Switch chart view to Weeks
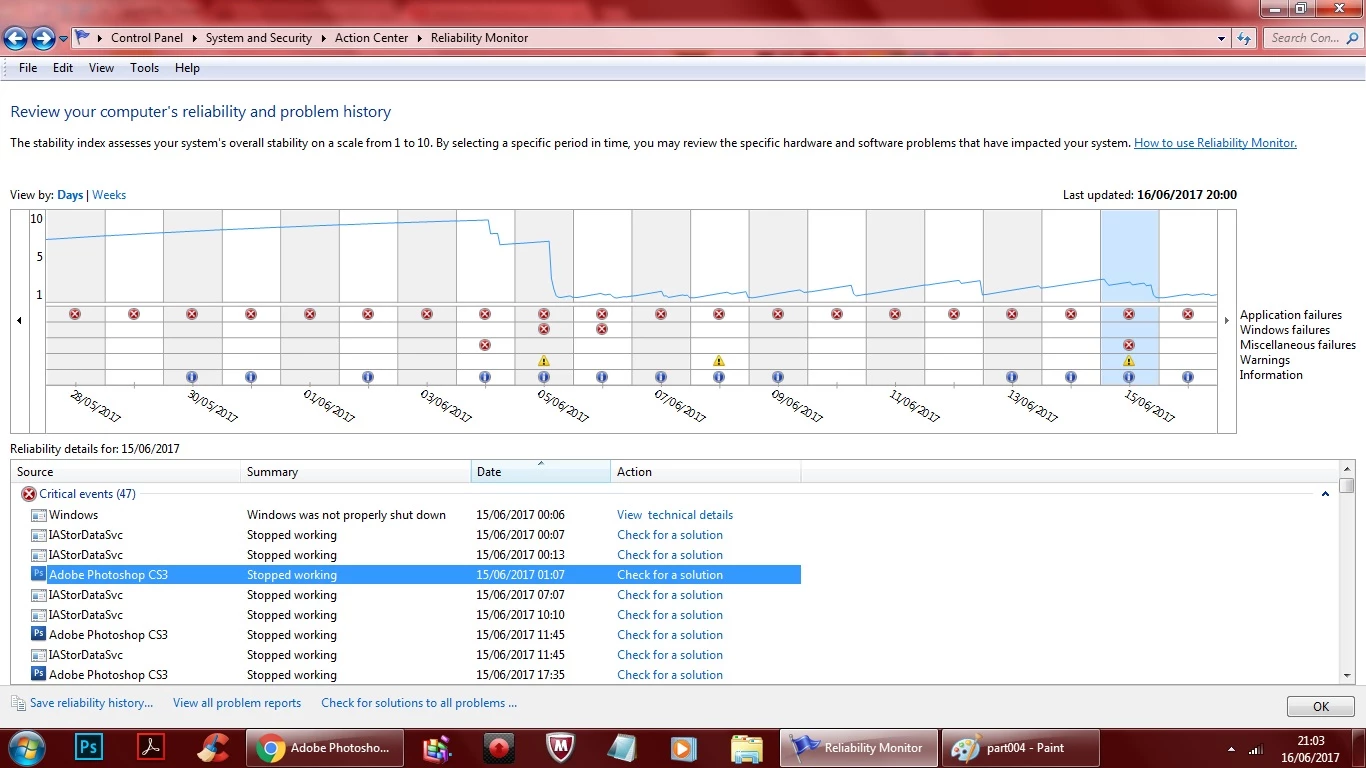This screenshot has height=768, width=1366. point(109,195)
